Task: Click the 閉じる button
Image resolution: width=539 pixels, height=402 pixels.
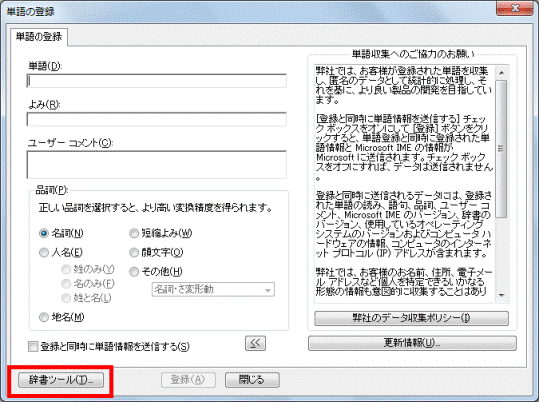Action: (252, 380)
